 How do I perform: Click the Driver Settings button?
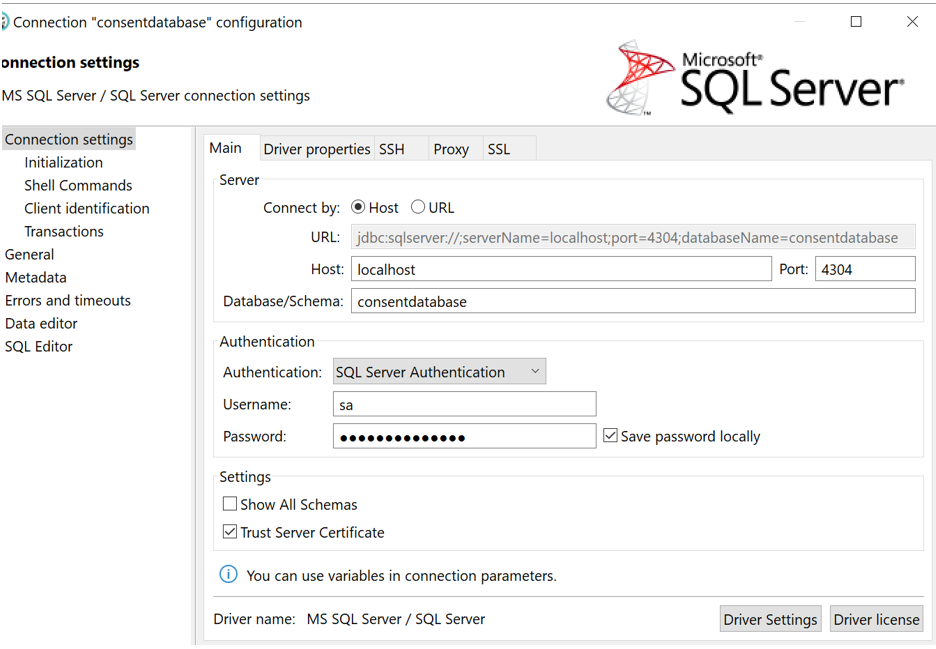[770, 618]
